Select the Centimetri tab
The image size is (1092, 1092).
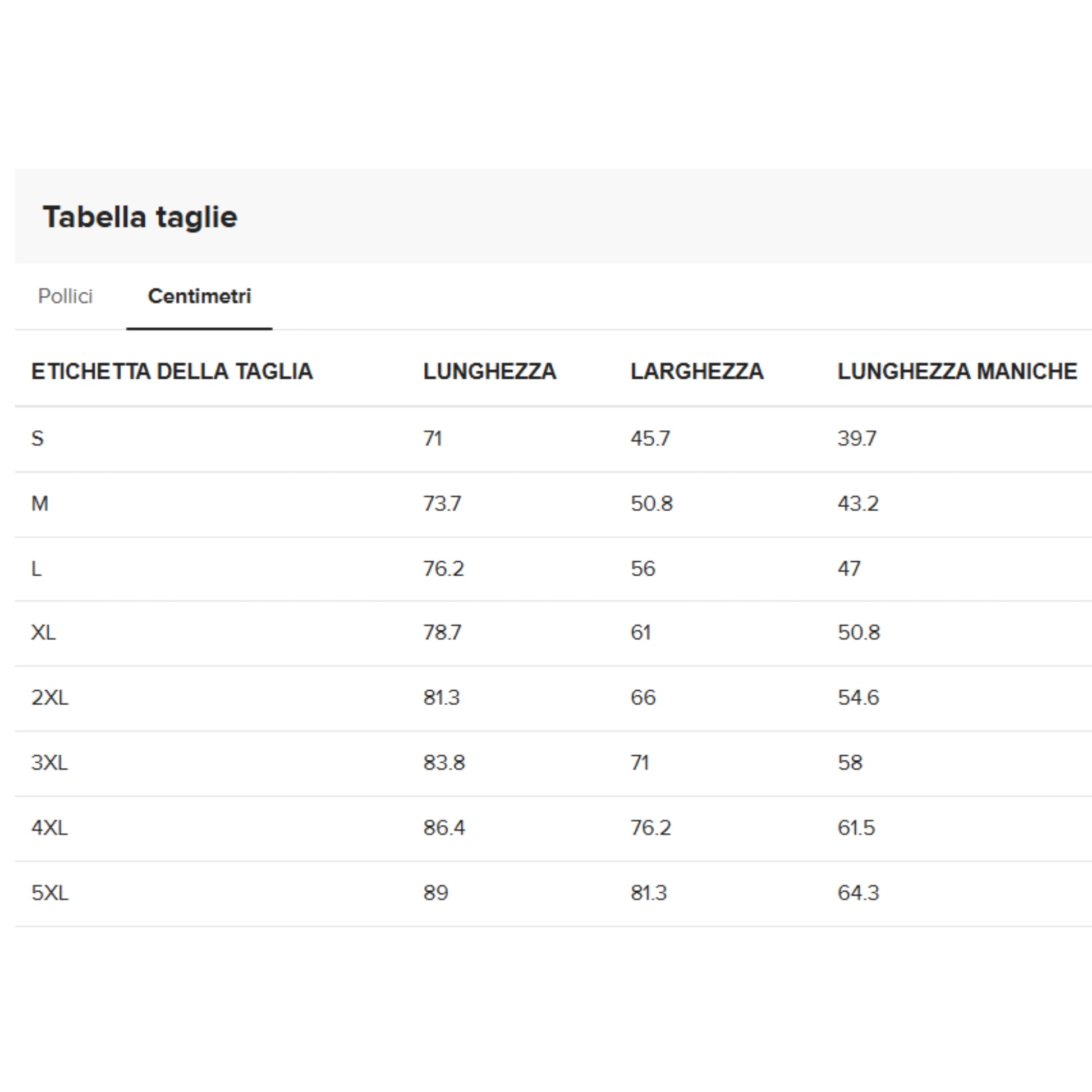point(199,296)
